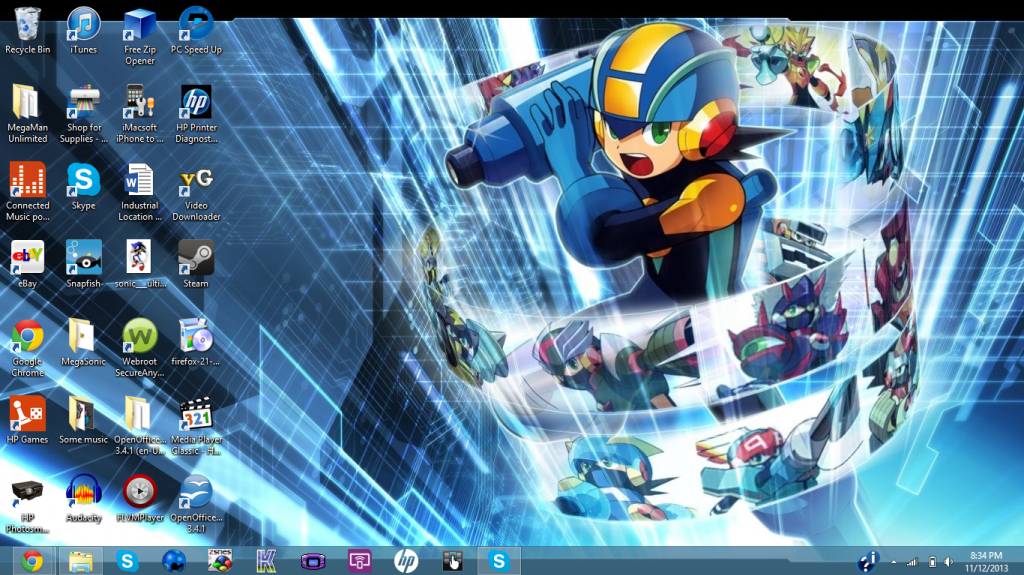Screen dimensions: 1024x575
Task: Open the HP Photosmart printer icon
Action: coord(27,504)
